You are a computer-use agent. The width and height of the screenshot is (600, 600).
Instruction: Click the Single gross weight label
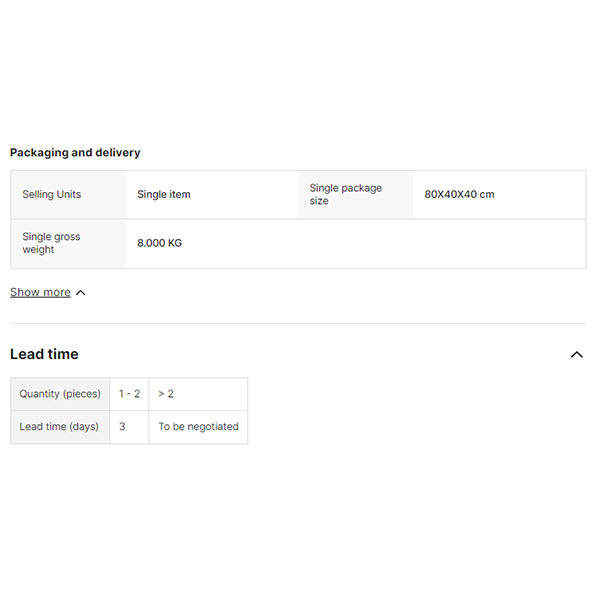[x=51, y=243]
